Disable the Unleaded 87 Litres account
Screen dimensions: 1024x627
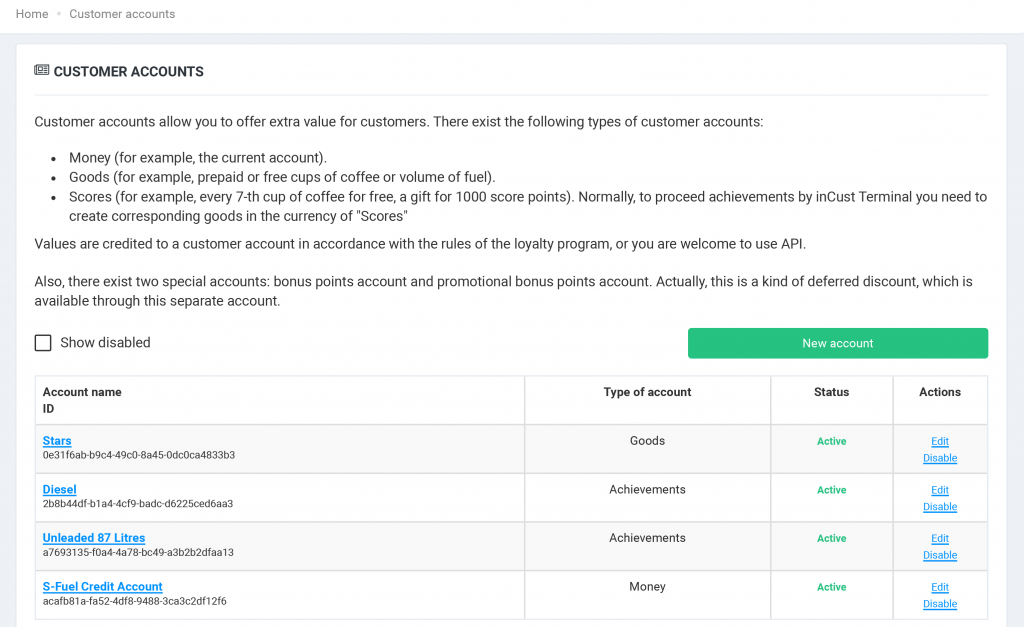click(939, 555)
